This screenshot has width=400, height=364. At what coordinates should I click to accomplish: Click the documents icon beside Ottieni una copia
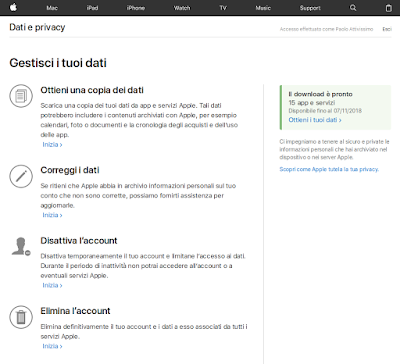pos(21,96)
